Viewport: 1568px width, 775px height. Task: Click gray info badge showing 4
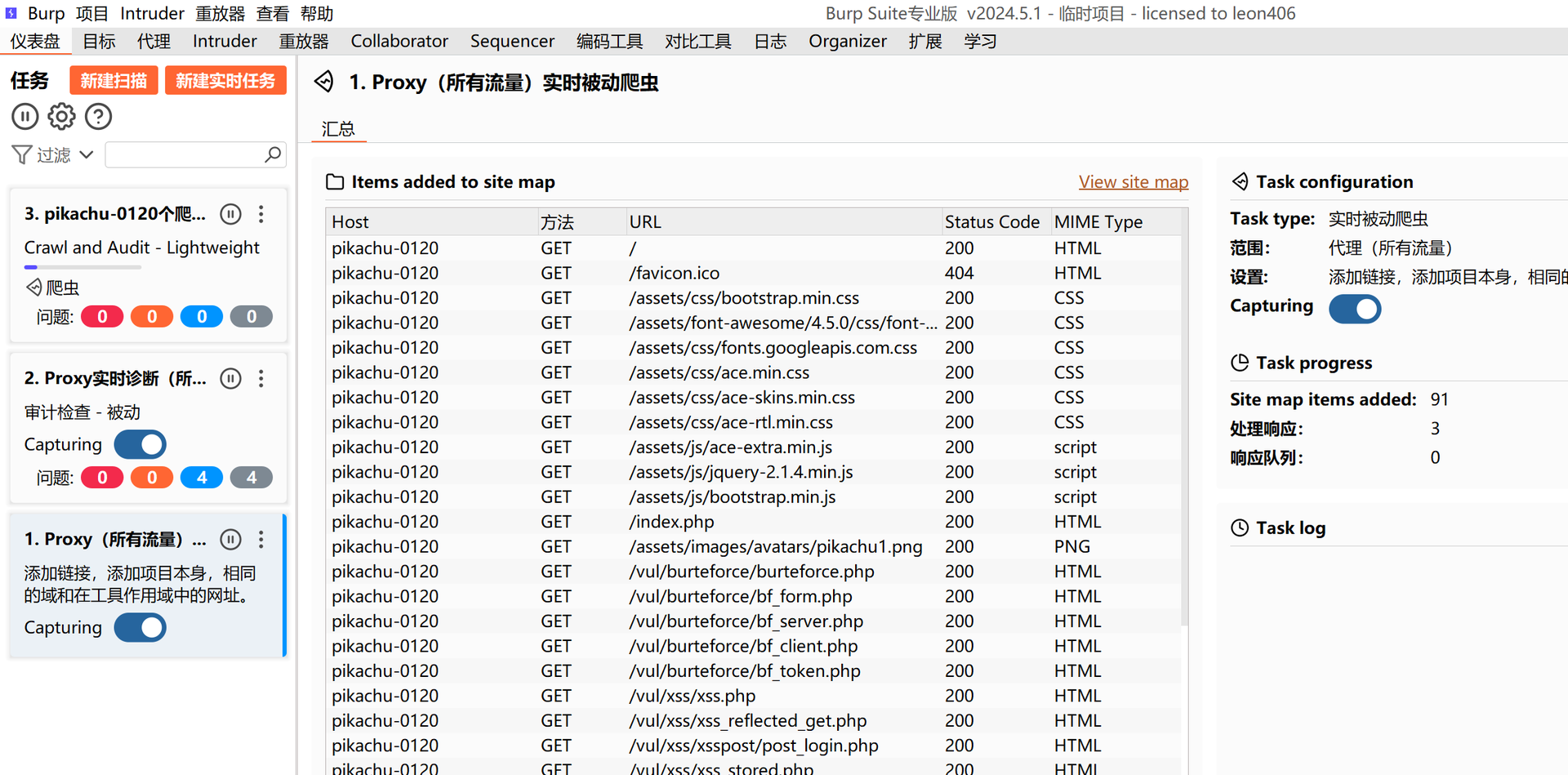252,477
